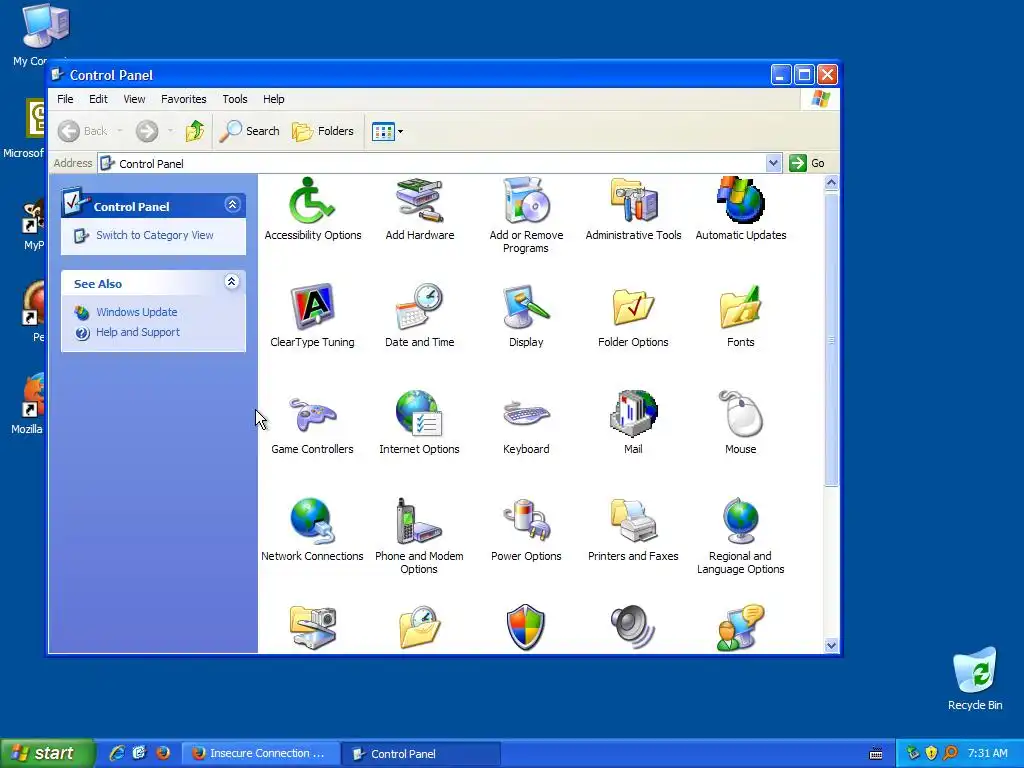Click the Search toolbar button

pos(249,131)
